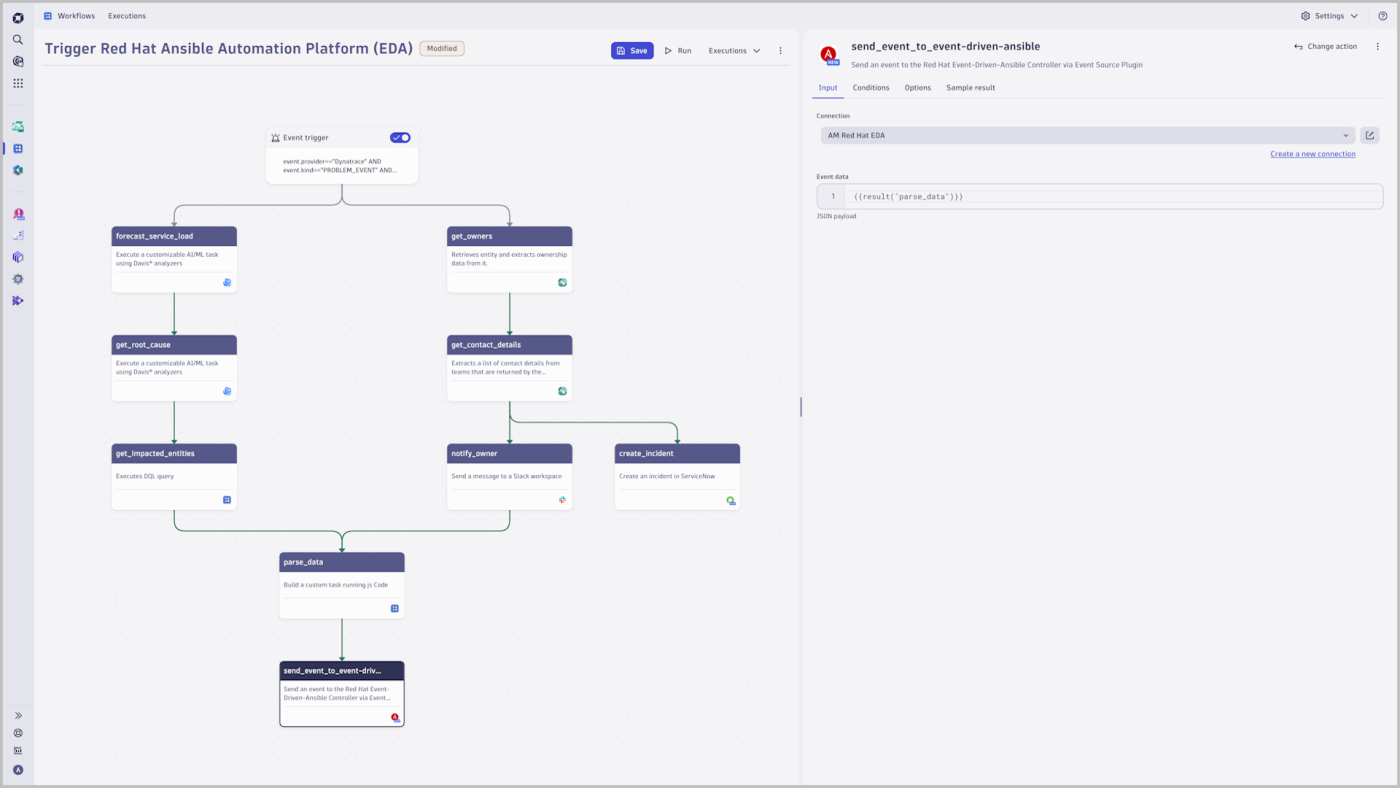Click the green plugin icon on get_owners task
Viewport: 1400px width, 788px height.
point(560,281)
